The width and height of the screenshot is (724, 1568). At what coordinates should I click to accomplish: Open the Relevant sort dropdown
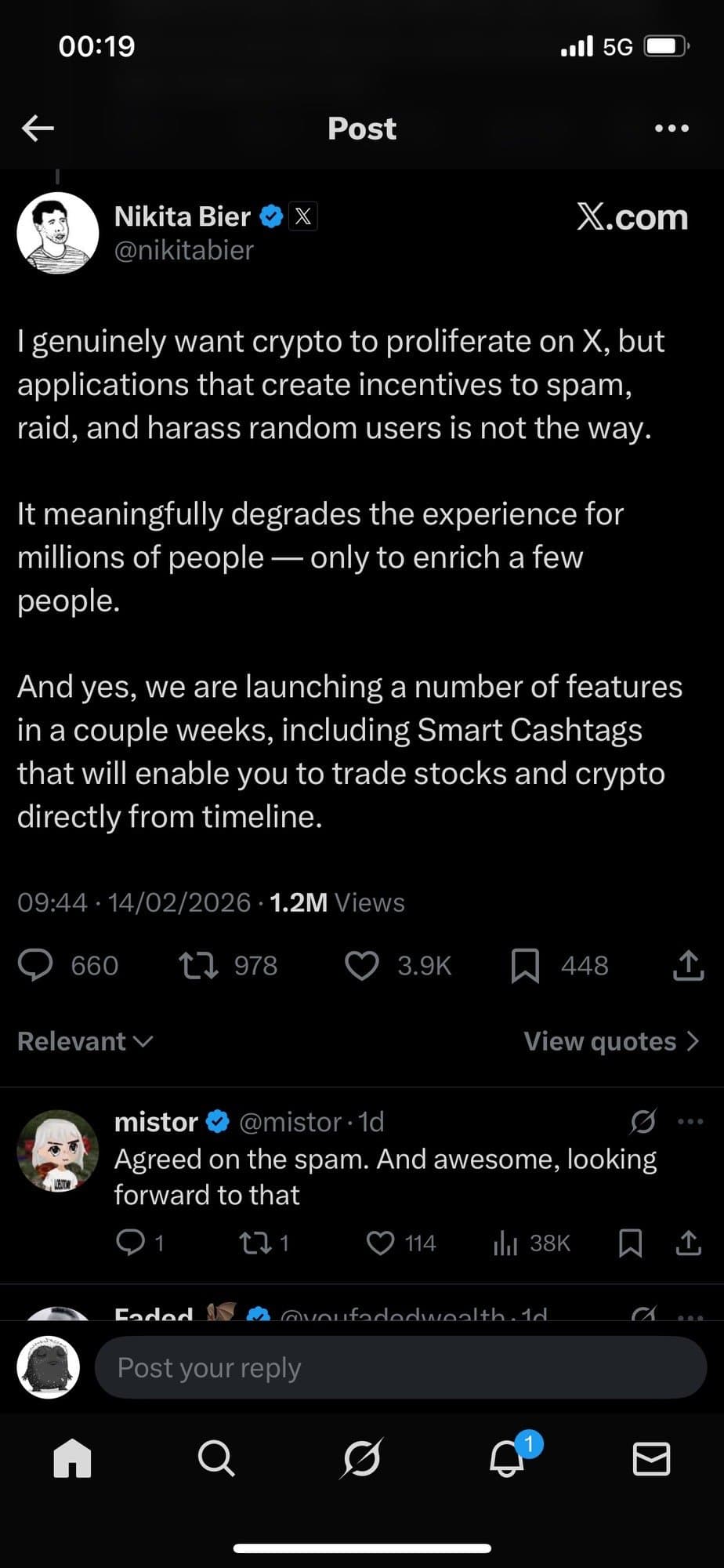[85, 1041]
